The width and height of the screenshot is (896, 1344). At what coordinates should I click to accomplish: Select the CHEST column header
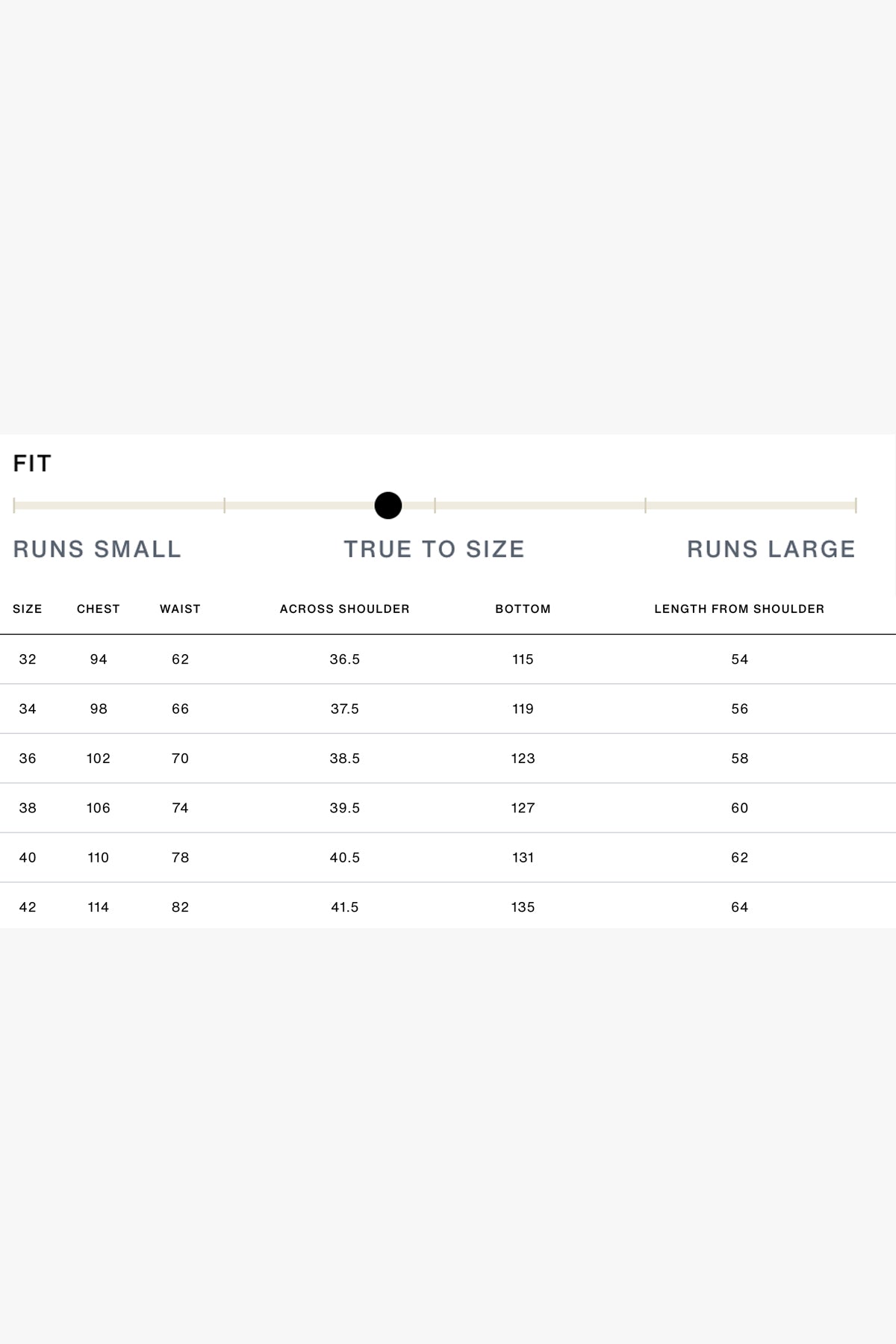click(99, 609)
